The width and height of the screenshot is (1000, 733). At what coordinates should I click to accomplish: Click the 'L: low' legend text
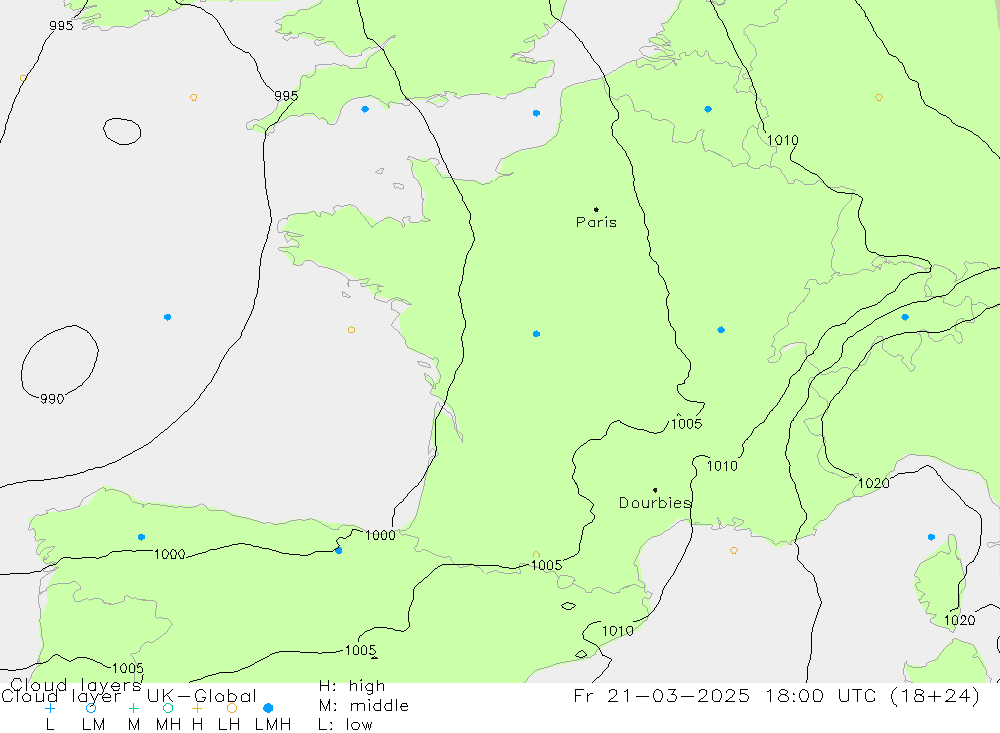click(x=345, y=725)
